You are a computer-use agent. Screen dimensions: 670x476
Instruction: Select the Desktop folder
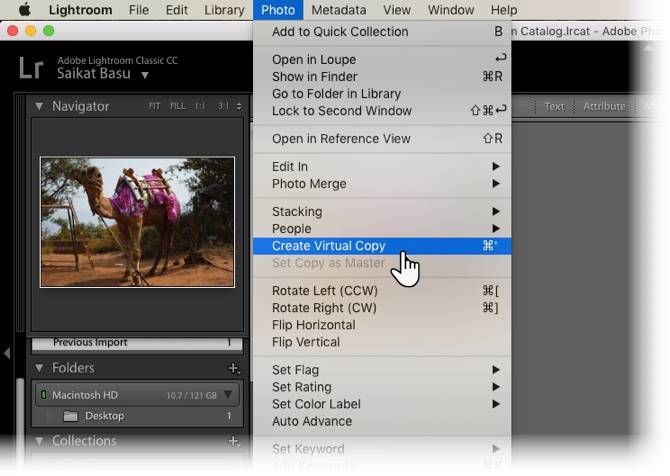[137, 416]
